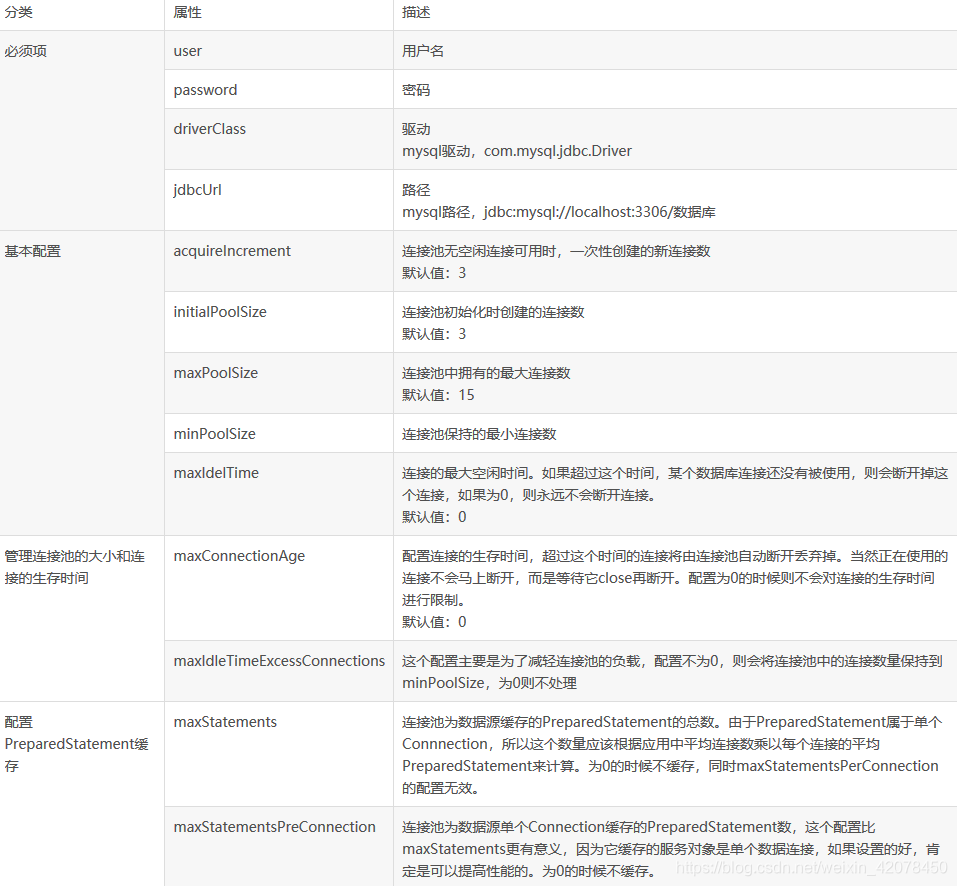Viewport: 957px width, 886px height.
Task: Click the 'maxStatementsPreConnection' property cell
Action: (279, 846)
